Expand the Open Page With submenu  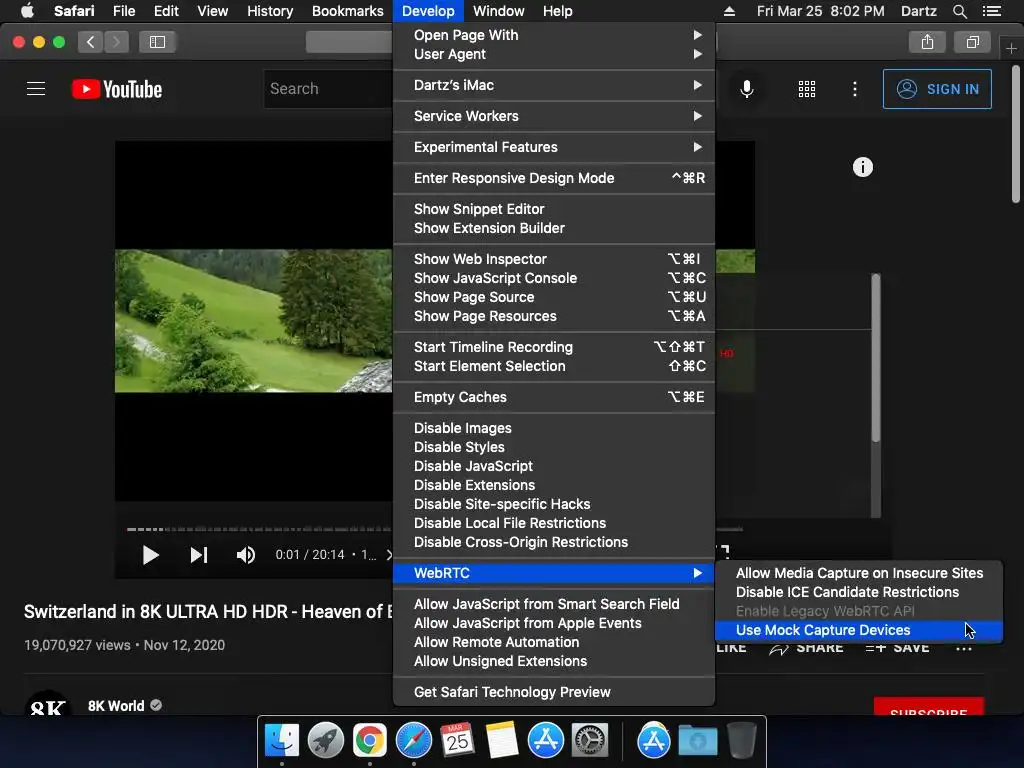[x=554, y=35]
